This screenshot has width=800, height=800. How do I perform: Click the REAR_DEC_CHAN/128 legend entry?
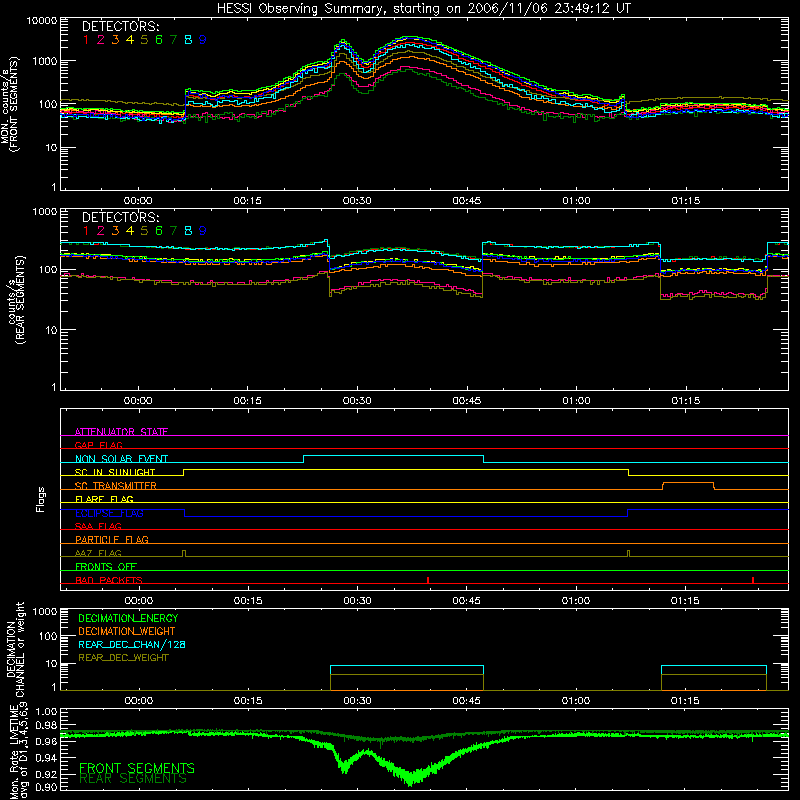tap(132, 644)
